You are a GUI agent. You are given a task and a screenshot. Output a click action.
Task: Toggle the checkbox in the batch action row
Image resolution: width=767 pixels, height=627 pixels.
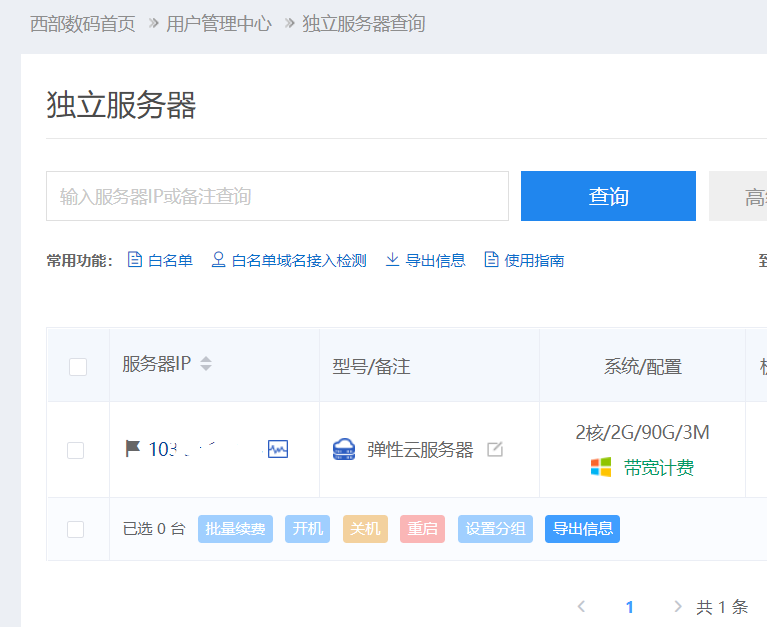click(76, 529)
